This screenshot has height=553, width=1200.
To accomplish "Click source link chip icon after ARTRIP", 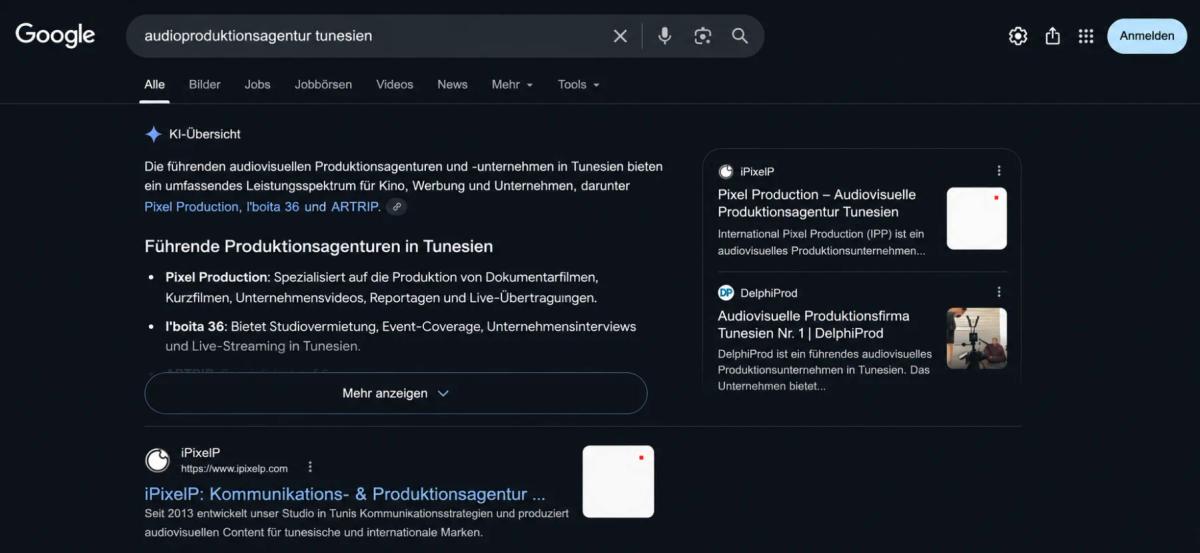I will (x=397, y=207).
